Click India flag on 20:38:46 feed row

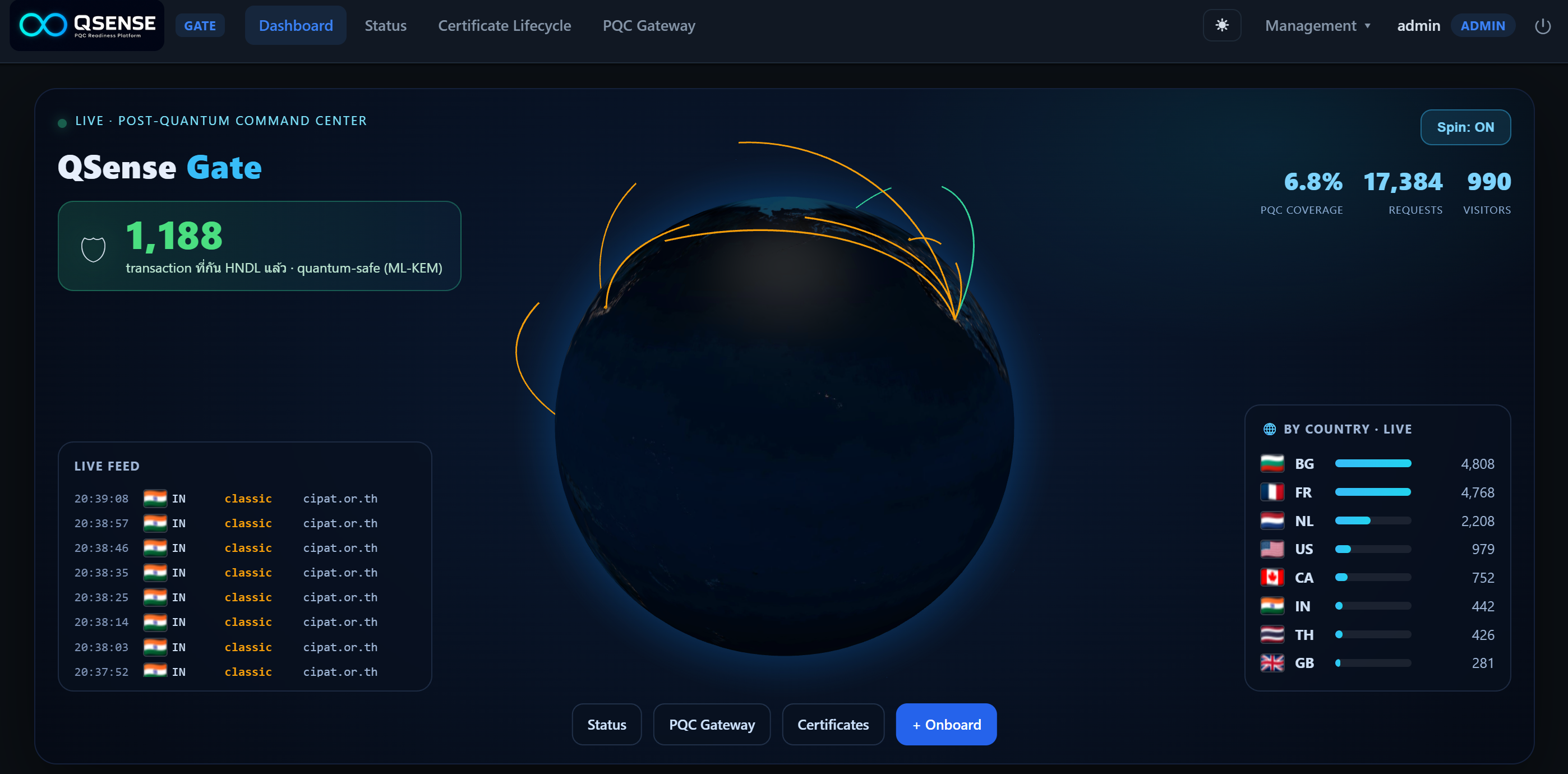click(x=155, y=547)
